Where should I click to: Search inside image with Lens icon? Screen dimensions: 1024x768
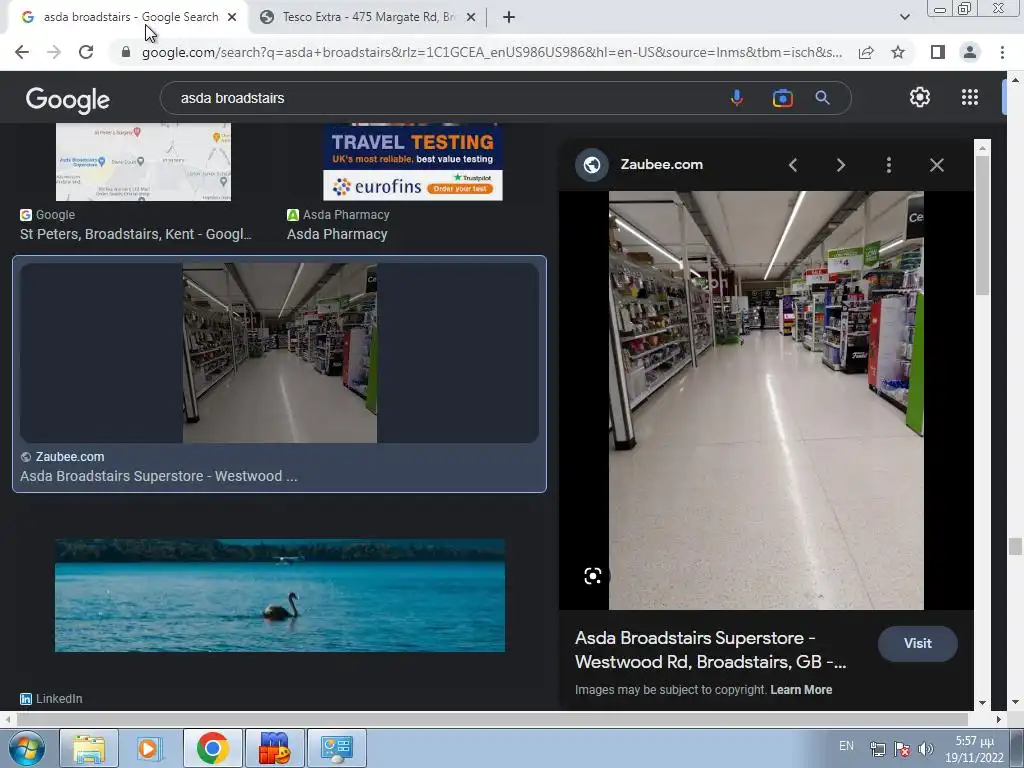coord(592,576)
